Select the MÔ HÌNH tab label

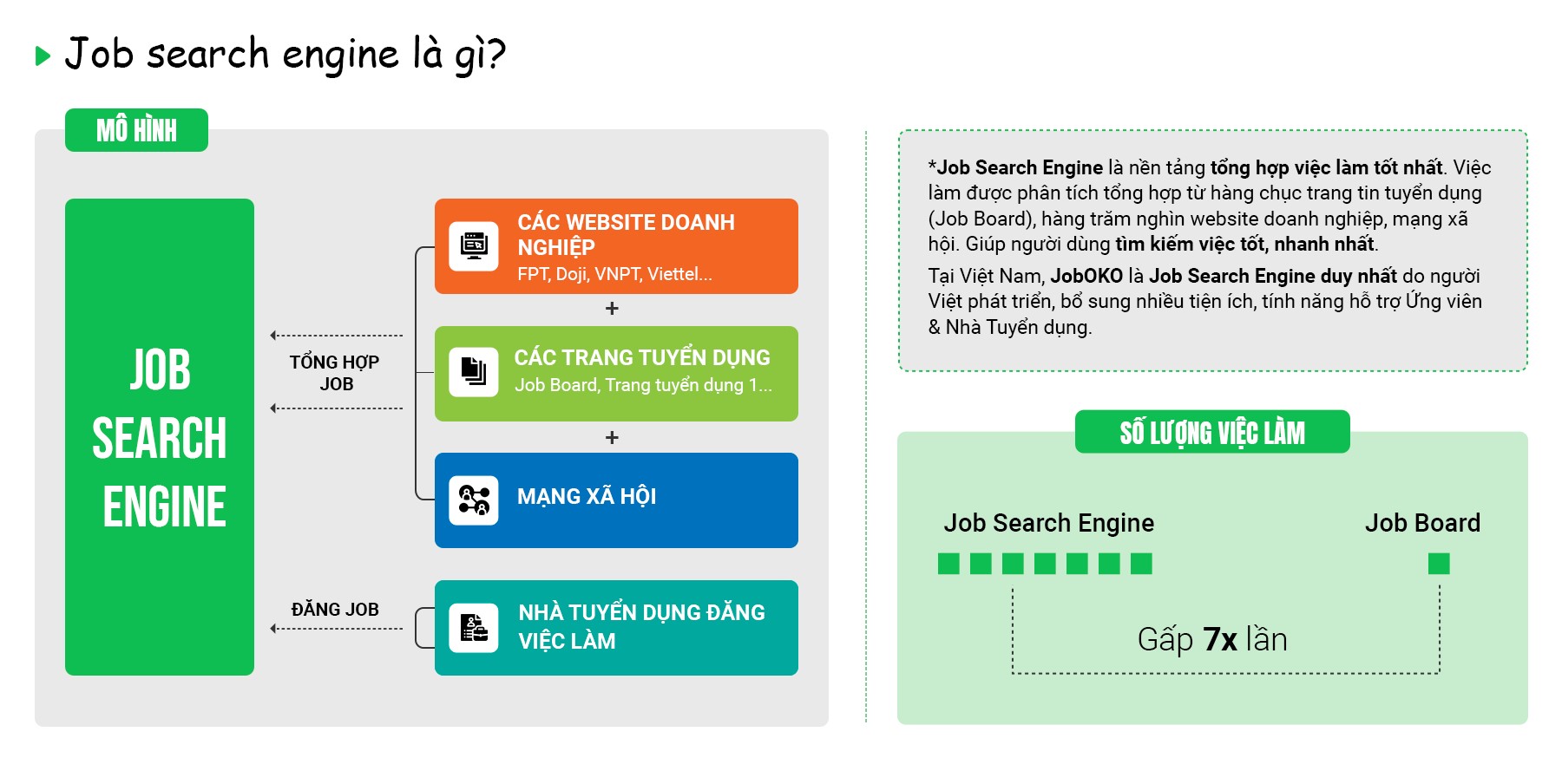click(x=136, y=130)
